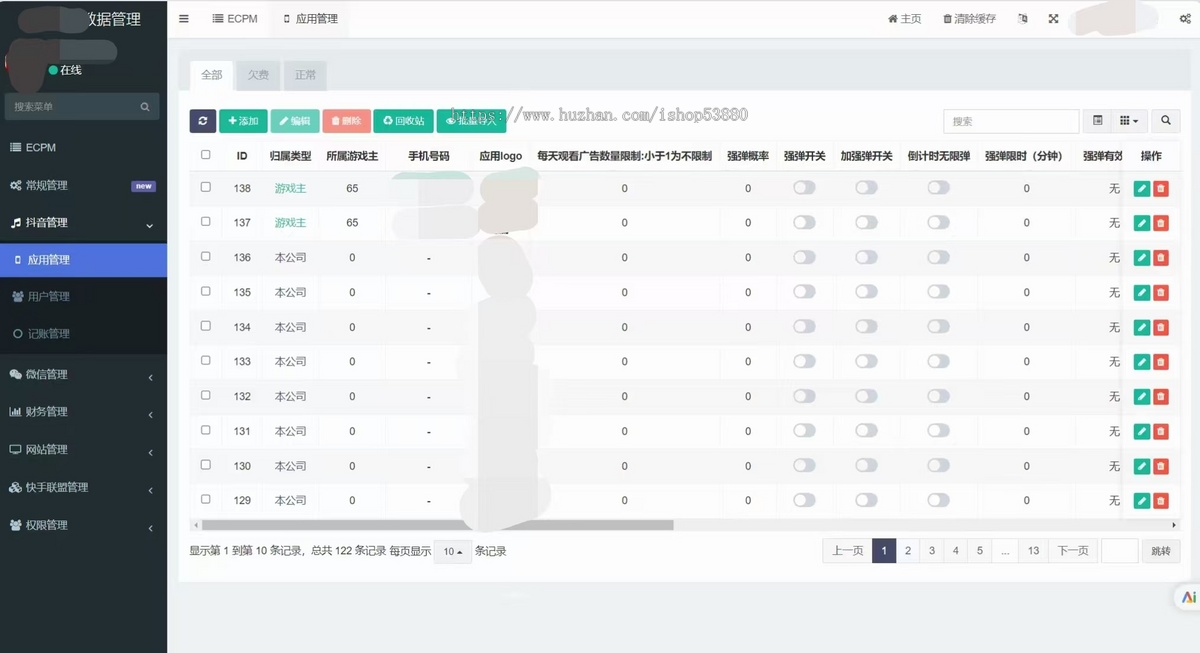The width and height of the screenshot is (1200, 653).
Task: Check the checkbox for row 129
Action: 206,499
